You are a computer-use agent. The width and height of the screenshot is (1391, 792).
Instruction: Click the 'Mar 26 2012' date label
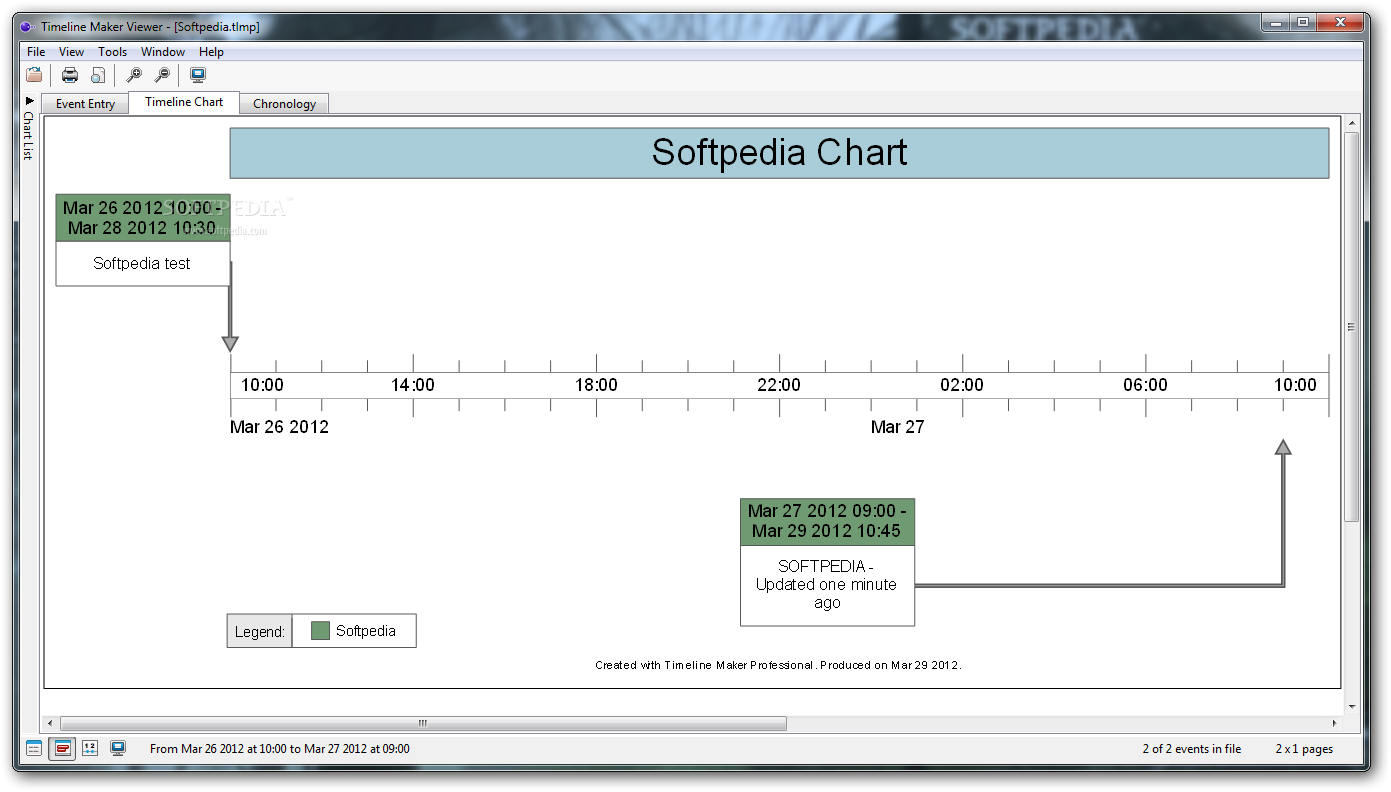(279, 427)
